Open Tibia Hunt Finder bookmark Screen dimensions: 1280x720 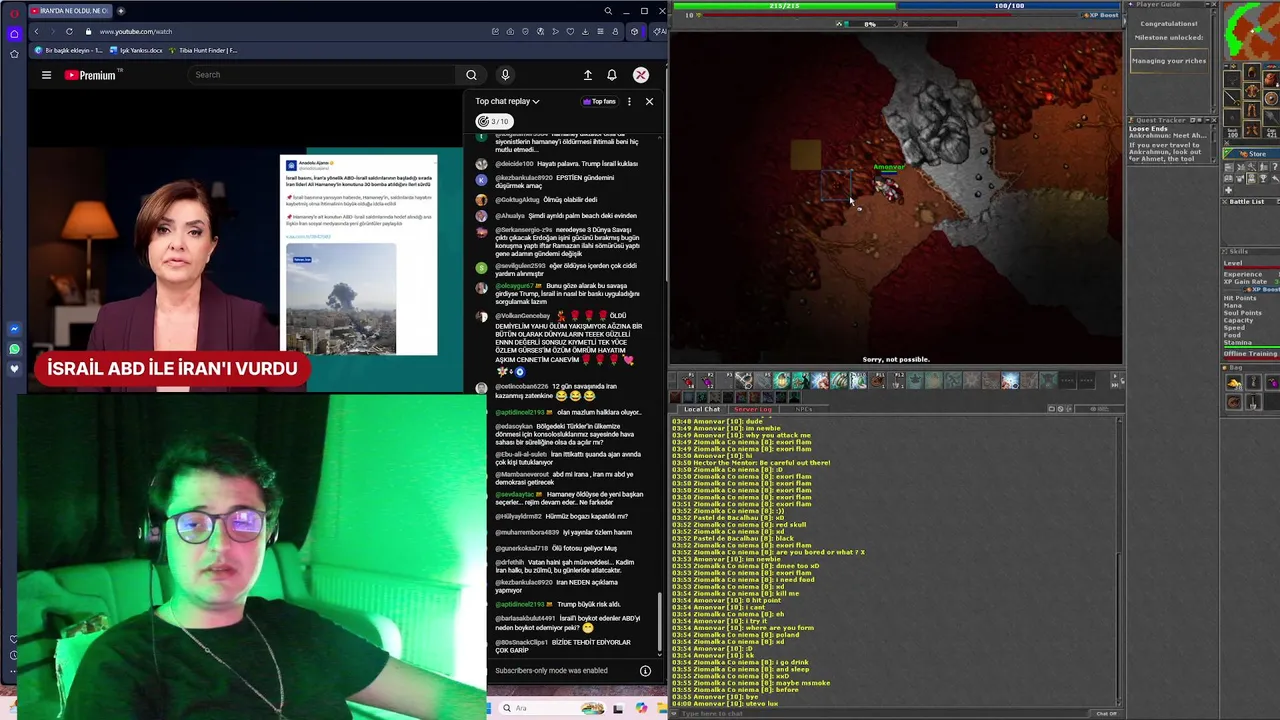tap(203, 50)
